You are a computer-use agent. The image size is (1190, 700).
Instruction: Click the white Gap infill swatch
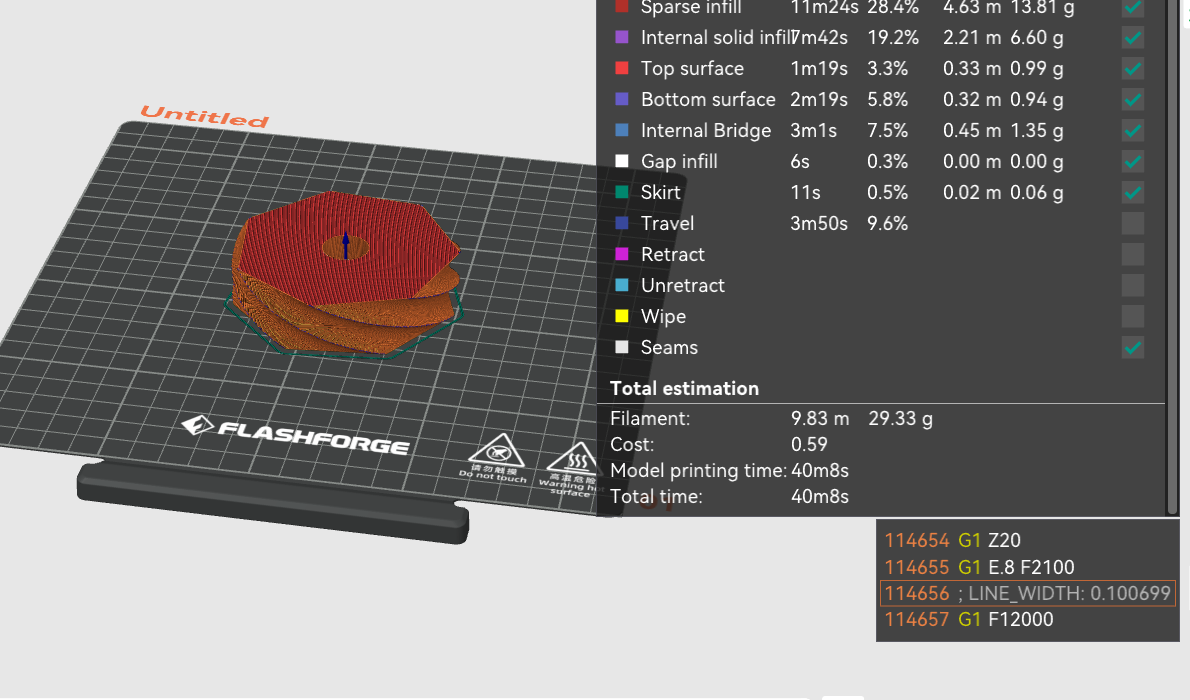[622, 161]
